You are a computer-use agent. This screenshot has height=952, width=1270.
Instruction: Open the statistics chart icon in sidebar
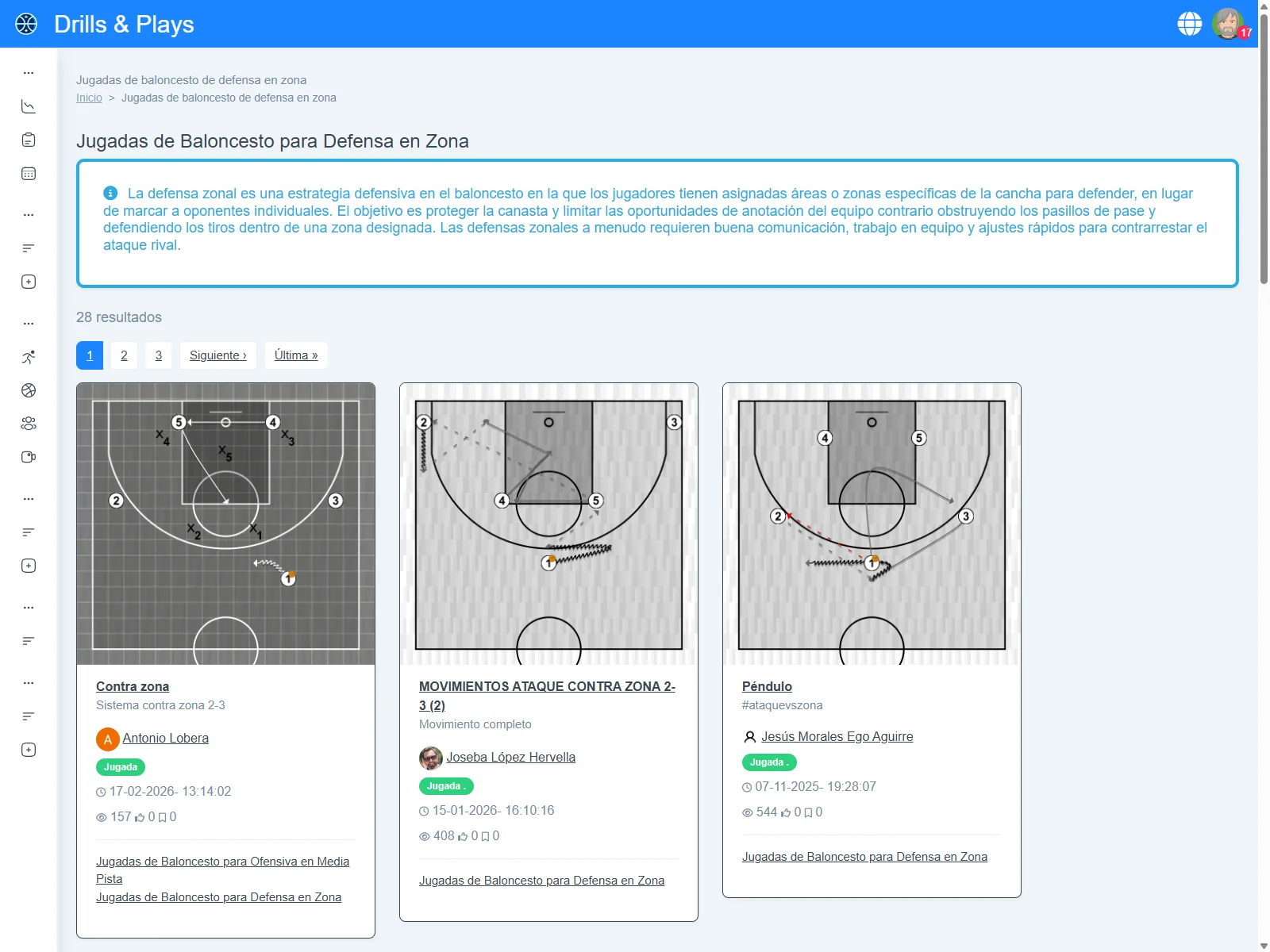point(29,106)
